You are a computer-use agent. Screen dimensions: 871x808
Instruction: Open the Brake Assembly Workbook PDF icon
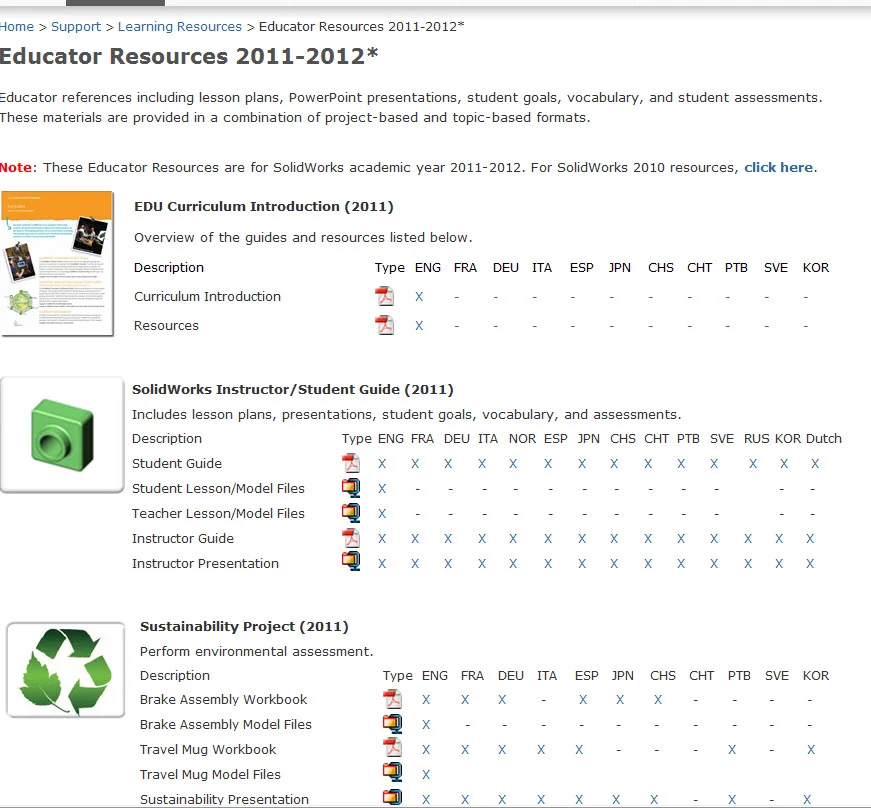[x=392, y=699]
